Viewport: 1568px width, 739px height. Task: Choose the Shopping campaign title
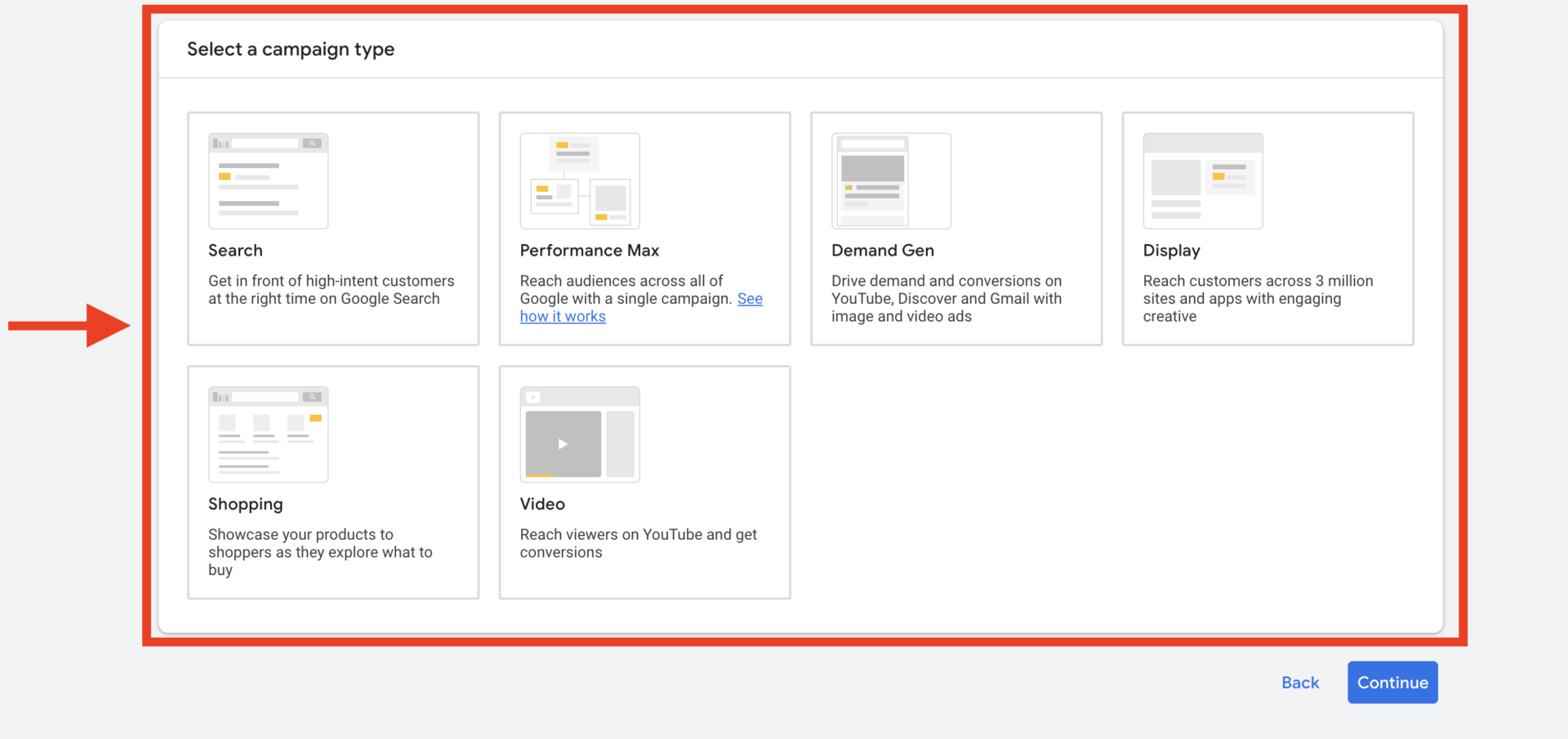[246, 505]
